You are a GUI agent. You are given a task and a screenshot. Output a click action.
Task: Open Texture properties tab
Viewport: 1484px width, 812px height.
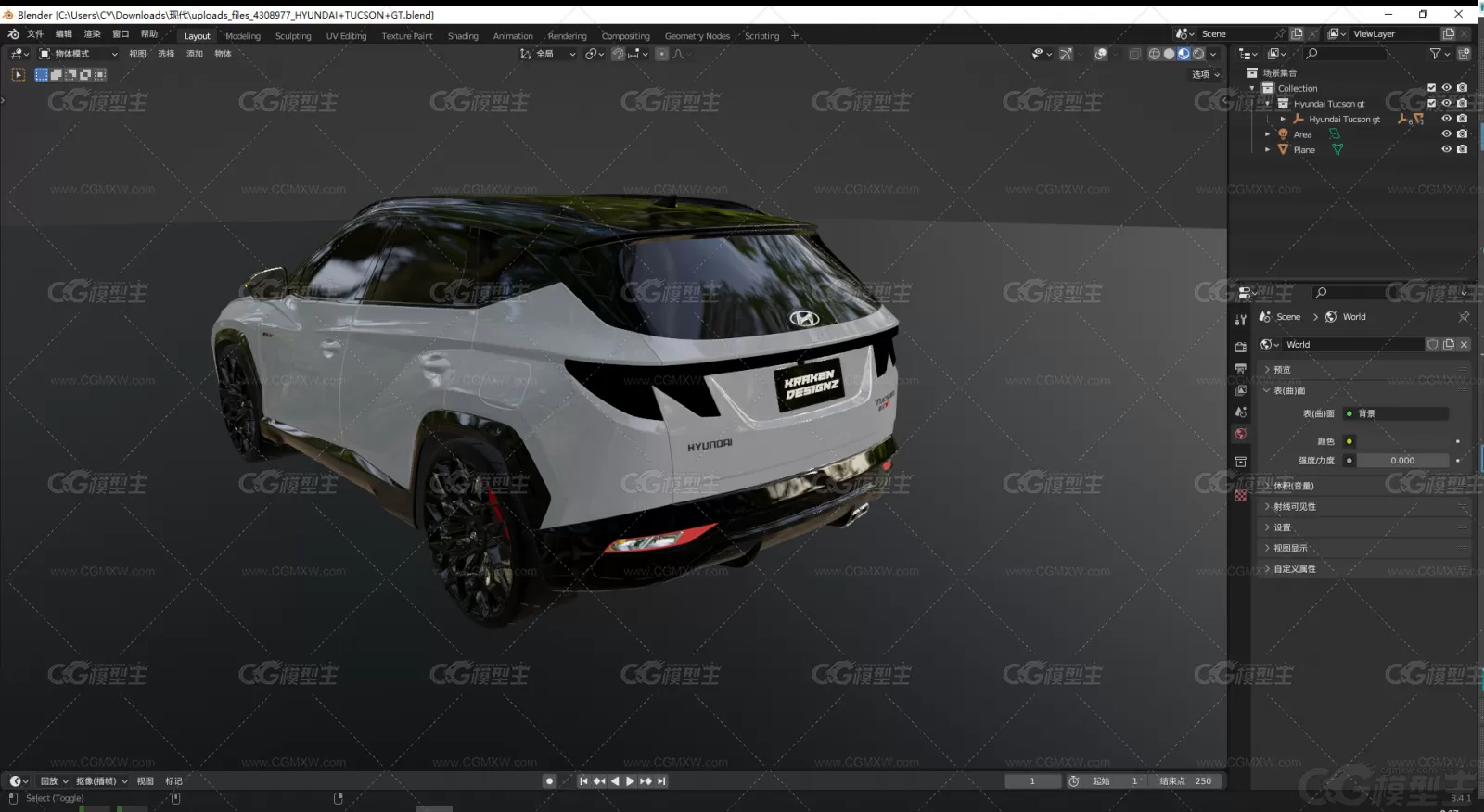coord(1241,495)
